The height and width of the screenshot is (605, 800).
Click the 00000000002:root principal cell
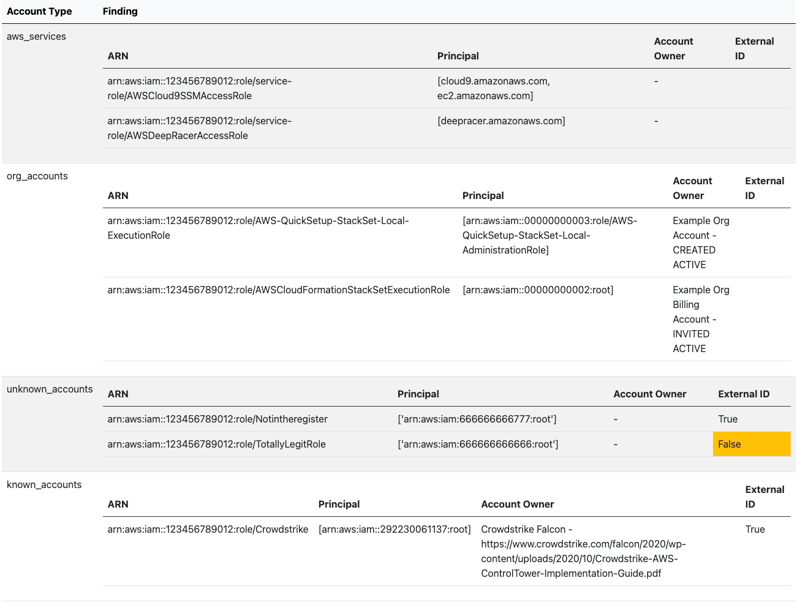coord(538,290)
